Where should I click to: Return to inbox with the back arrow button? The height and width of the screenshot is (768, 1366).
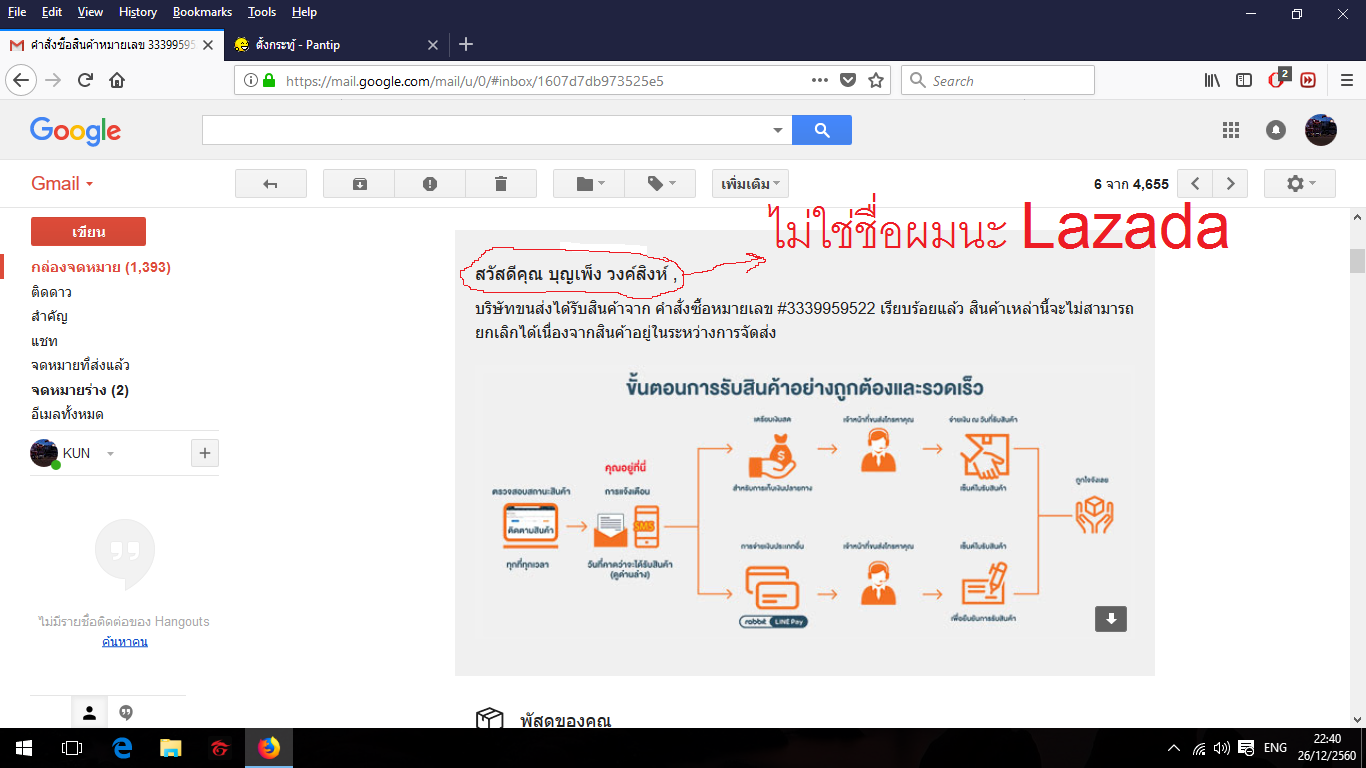270,184
